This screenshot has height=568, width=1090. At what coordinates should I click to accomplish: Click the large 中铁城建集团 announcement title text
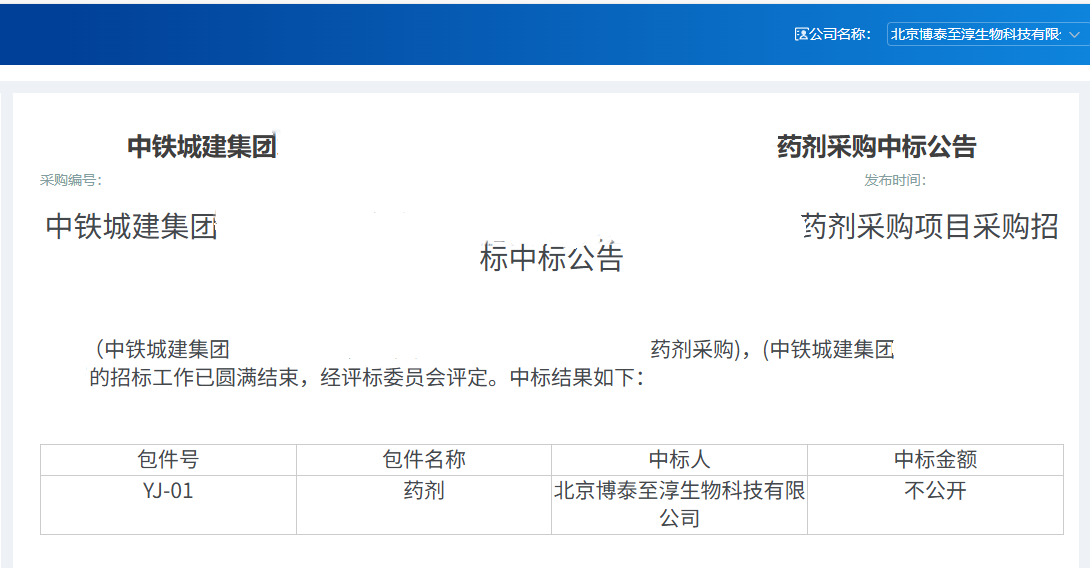pos(132,227)
